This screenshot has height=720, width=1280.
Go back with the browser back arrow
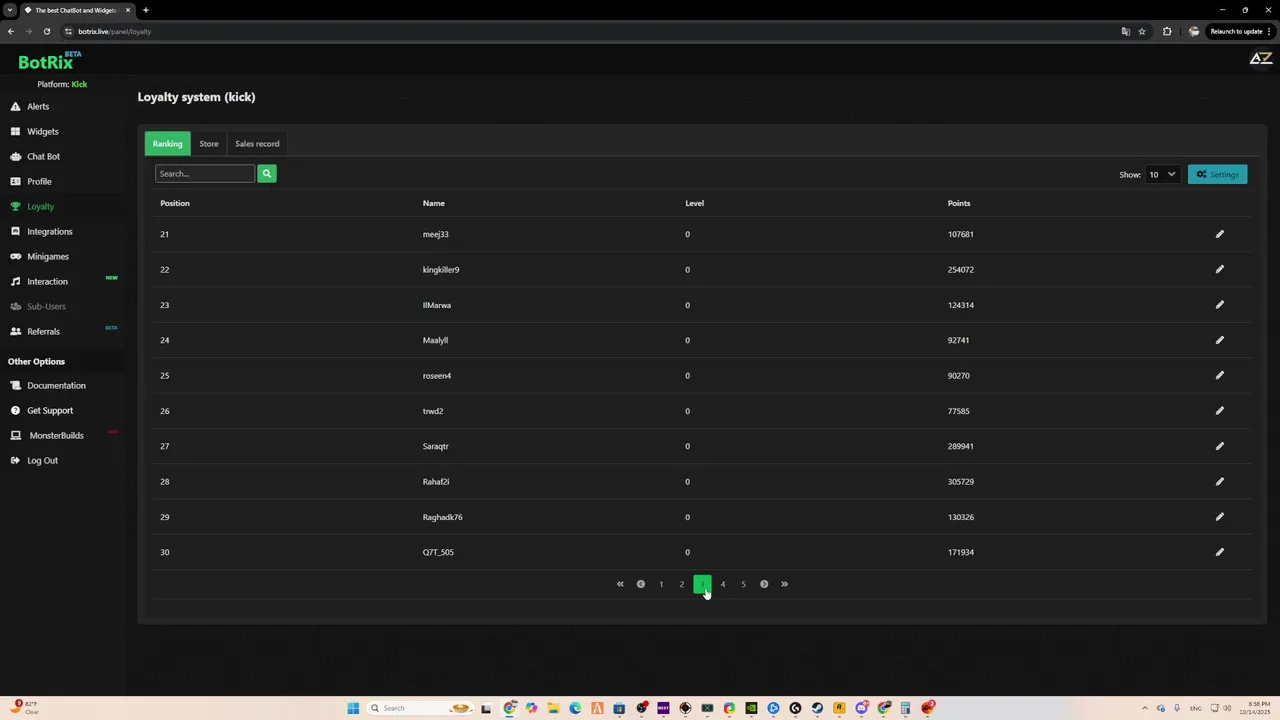point(11,31)
